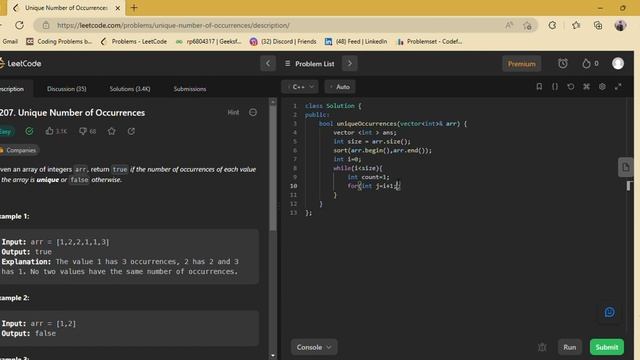Switch to Solutions (3.4K) tab

(x=130, y=89)
